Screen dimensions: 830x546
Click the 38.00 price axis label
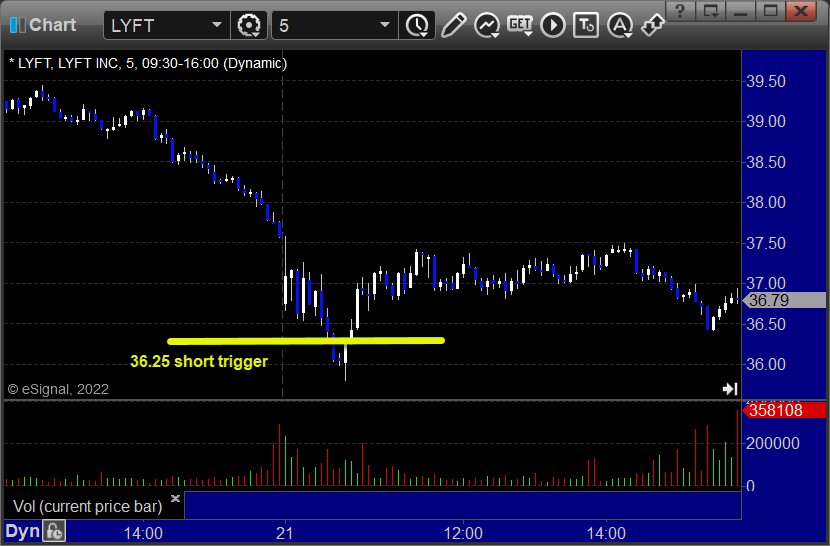(766, 202)
